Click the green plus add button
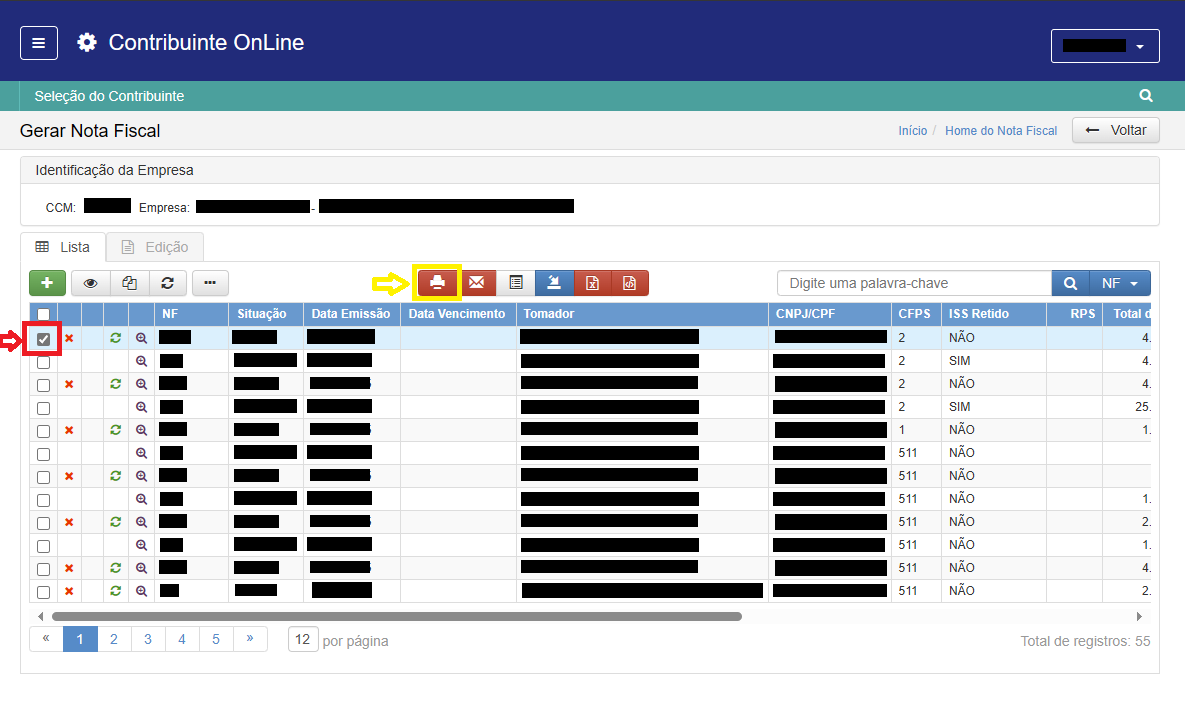The image size is (1185, 704). (47, 283)
